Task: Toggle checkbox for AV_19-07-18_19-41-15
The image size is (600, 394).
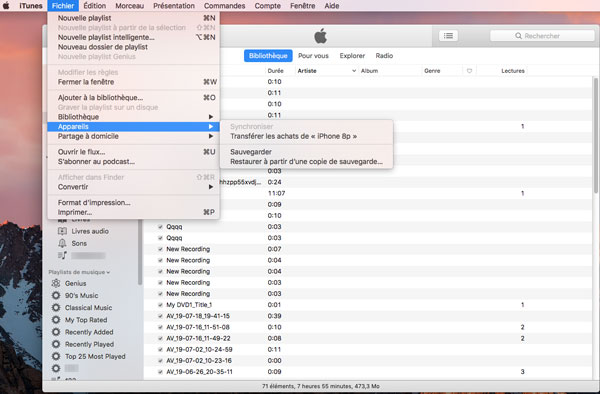Action: pyautogui.click(x=160, y=316)
